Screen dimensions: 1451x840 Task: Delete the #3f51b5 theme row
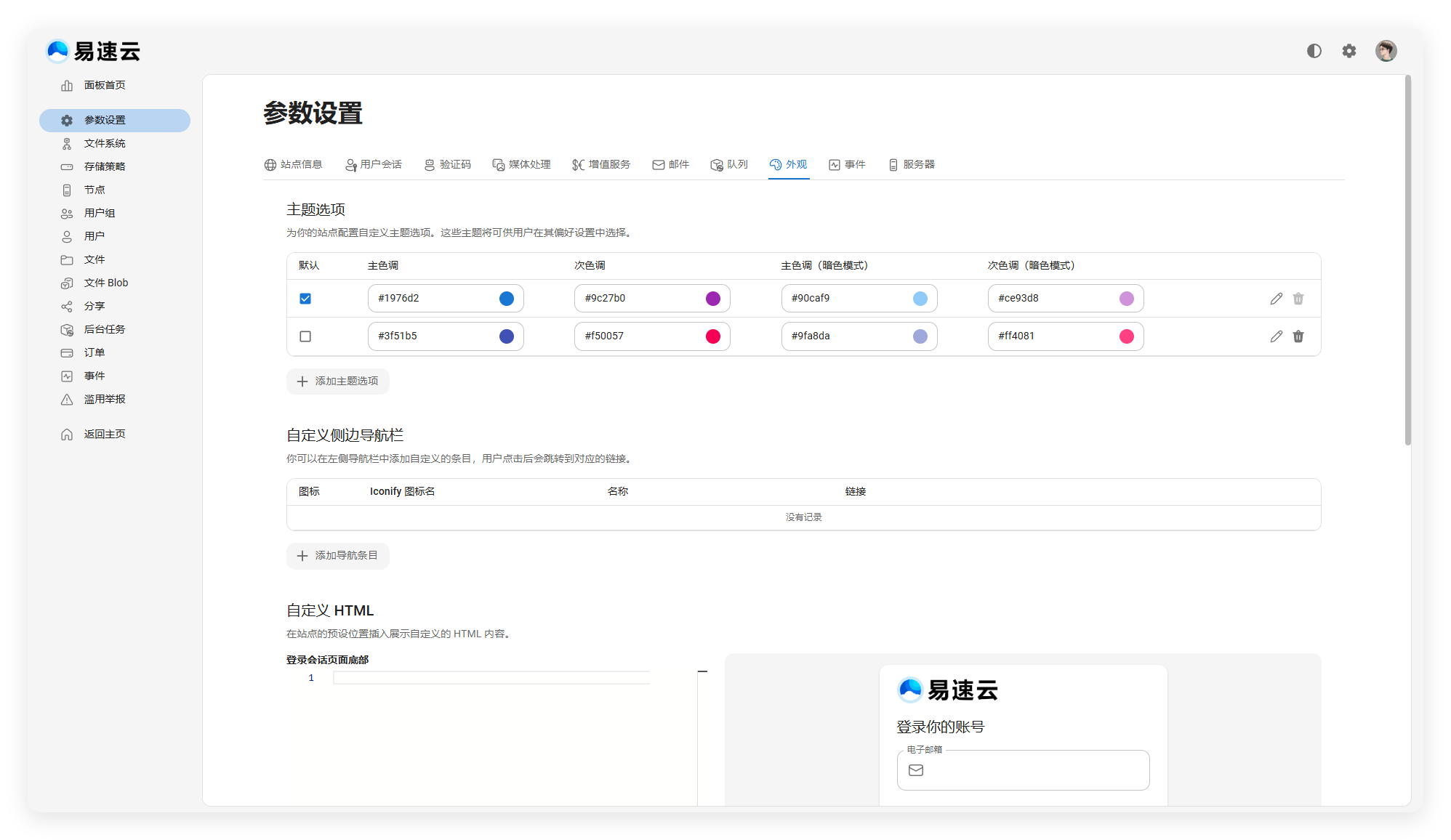[1298, 336]
